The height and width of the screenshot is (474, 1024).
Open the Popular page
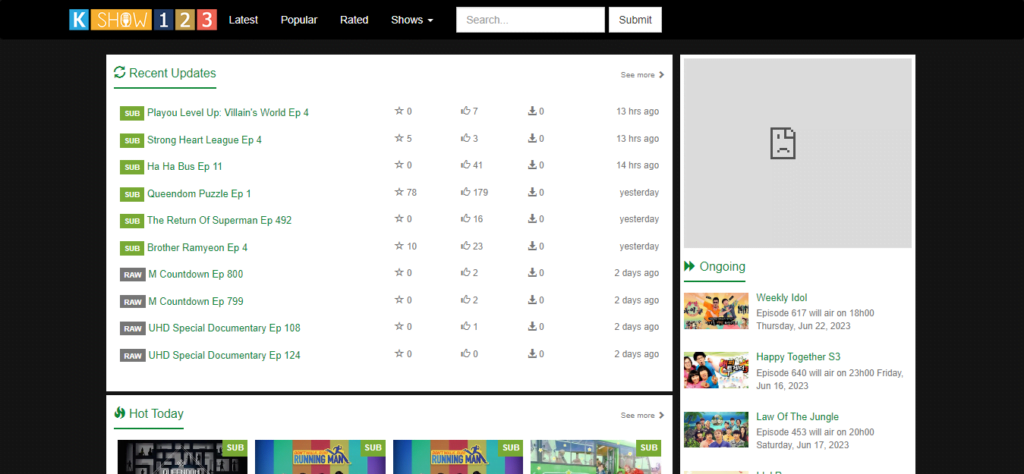299,20
